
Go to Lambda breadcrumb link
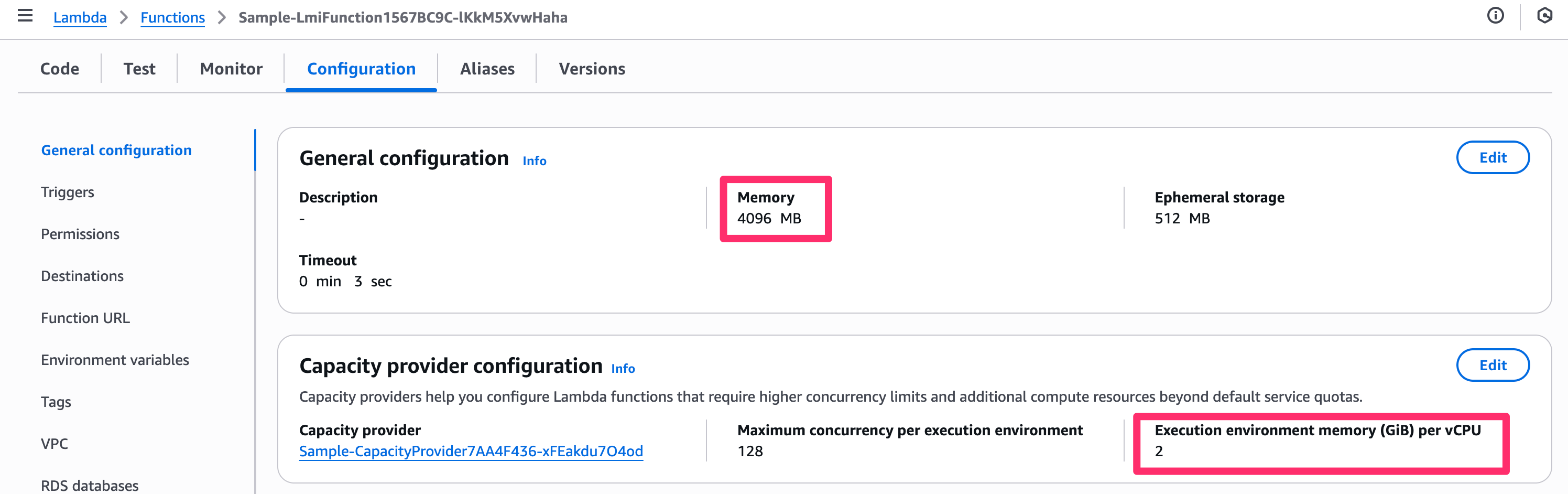[80, 18]
